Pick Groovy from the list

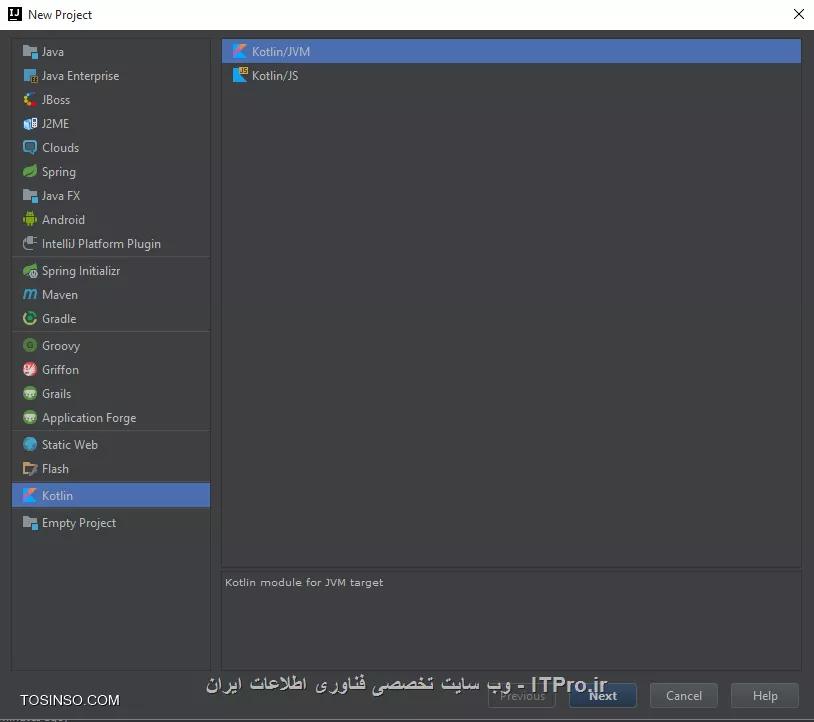111,345
